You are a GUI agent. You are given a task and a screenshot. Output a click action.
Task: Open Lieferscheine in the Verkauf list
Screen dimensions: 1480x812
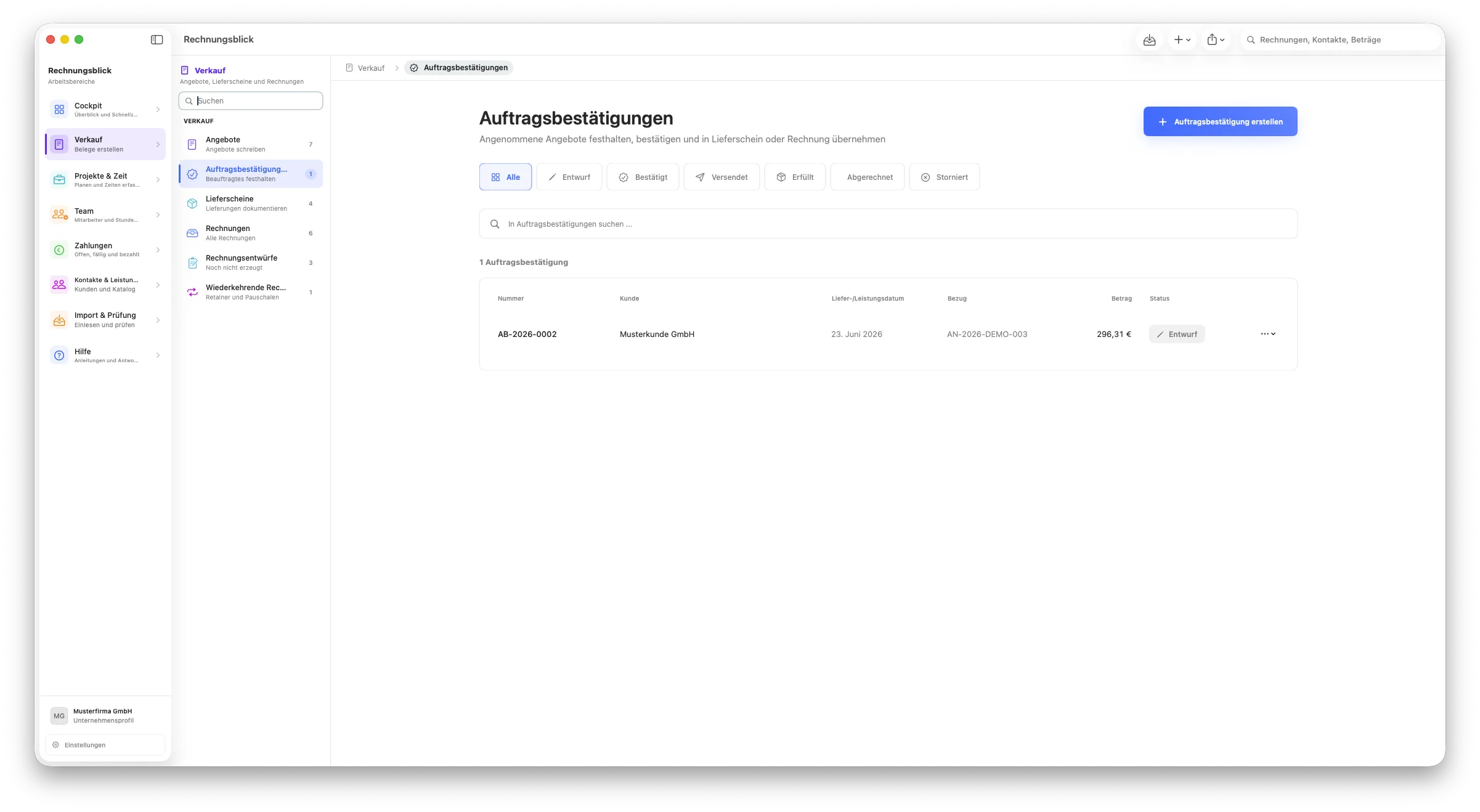(x=251, y=204)
